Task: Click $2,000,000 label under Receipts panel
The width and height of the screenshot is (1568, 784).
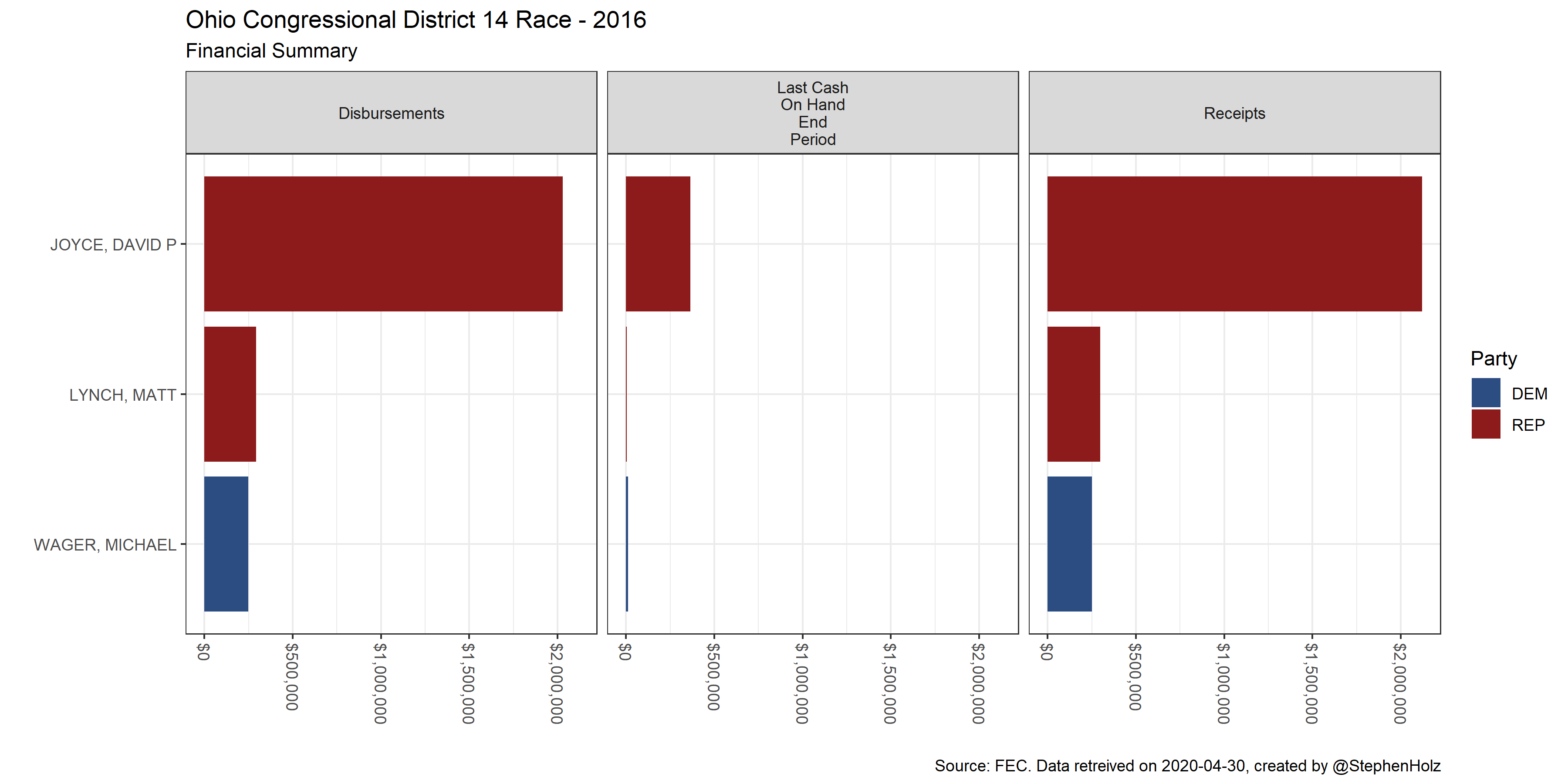Action: (1399, 683)
